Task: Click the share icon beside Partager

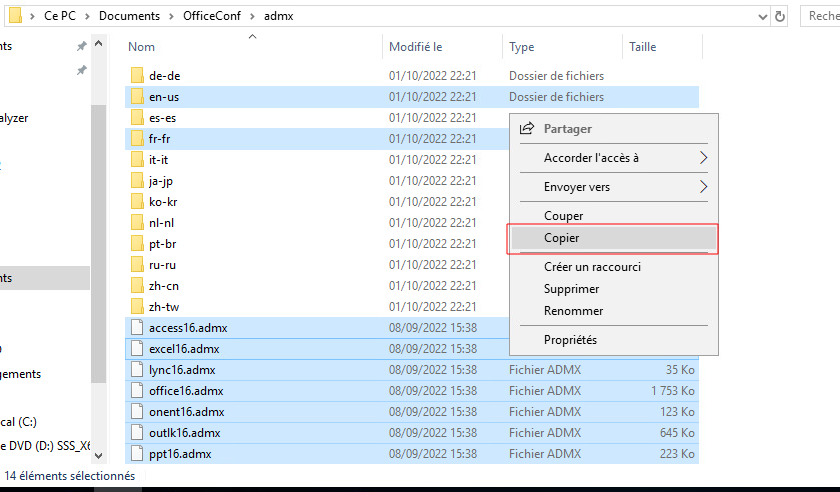Action: (527, 129)
